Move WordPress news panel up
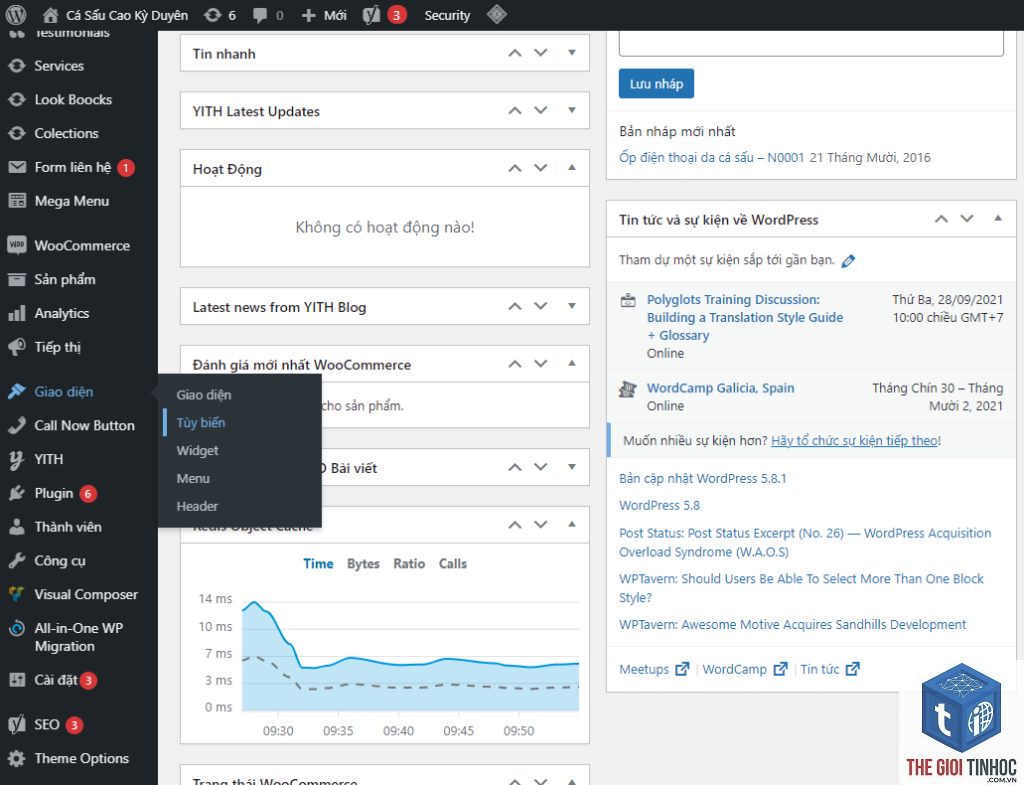This screenshot has width=1024, height=785. pyautogui.click(x=941, y=219)
